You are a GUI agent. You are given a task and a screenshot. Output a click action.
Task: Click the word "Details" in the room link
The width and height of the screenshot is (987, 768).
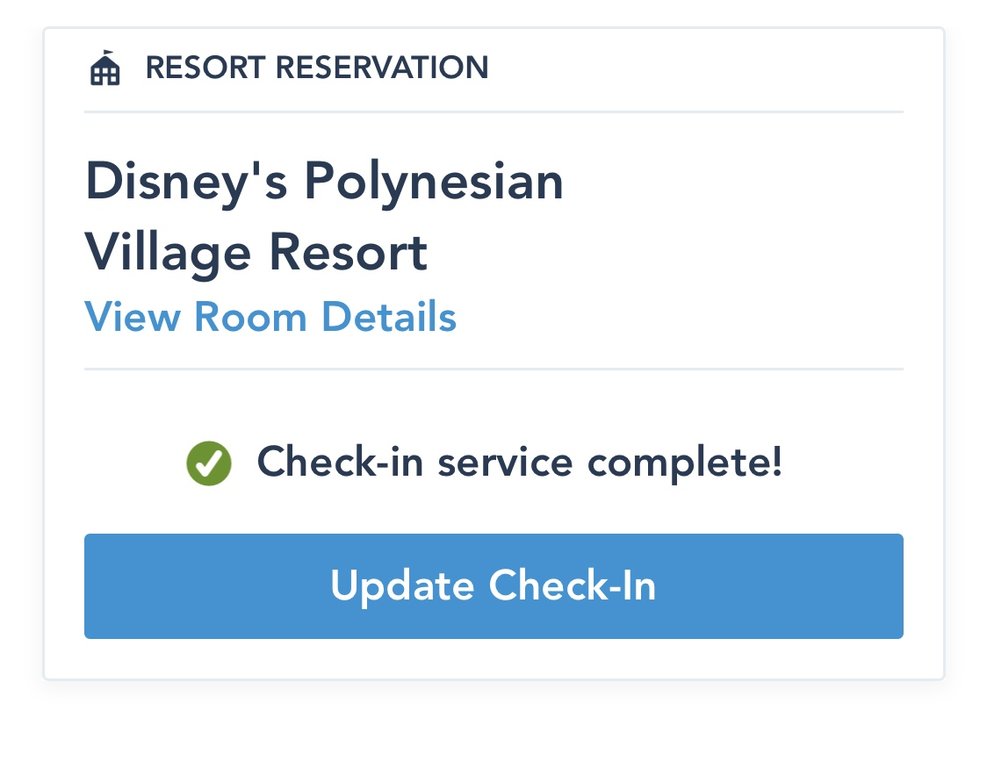pyautogui.click(x=389, y=317)
